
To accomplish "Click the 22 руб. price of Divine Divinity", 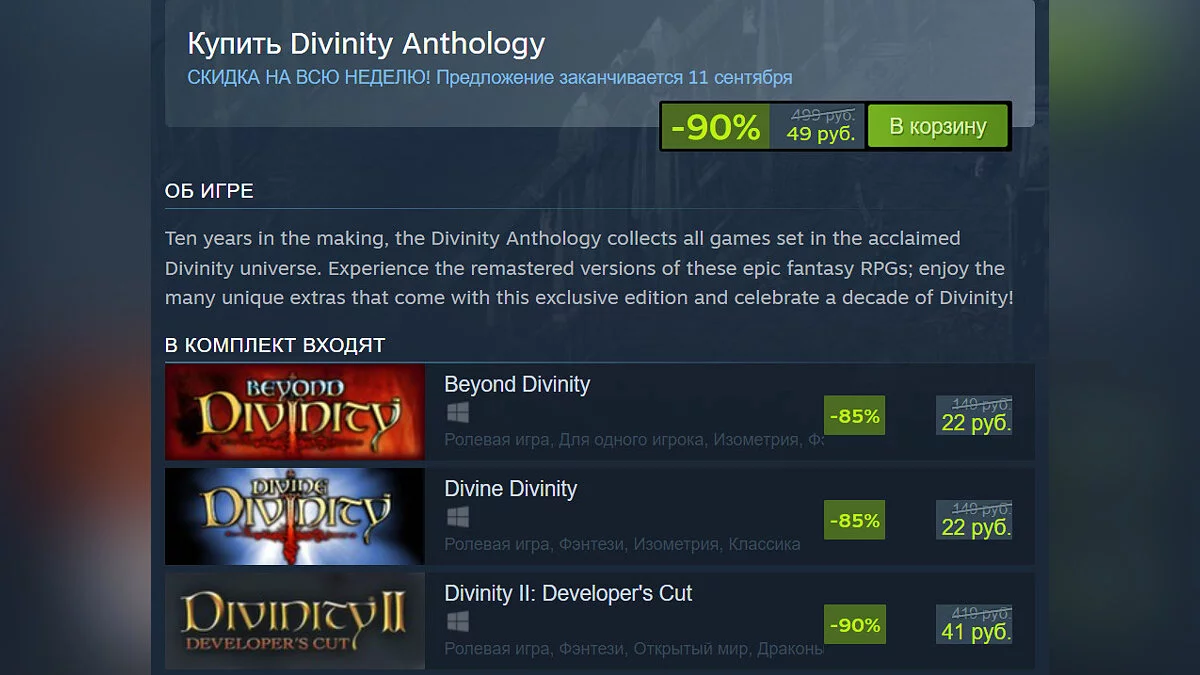I will coord(976,527).
